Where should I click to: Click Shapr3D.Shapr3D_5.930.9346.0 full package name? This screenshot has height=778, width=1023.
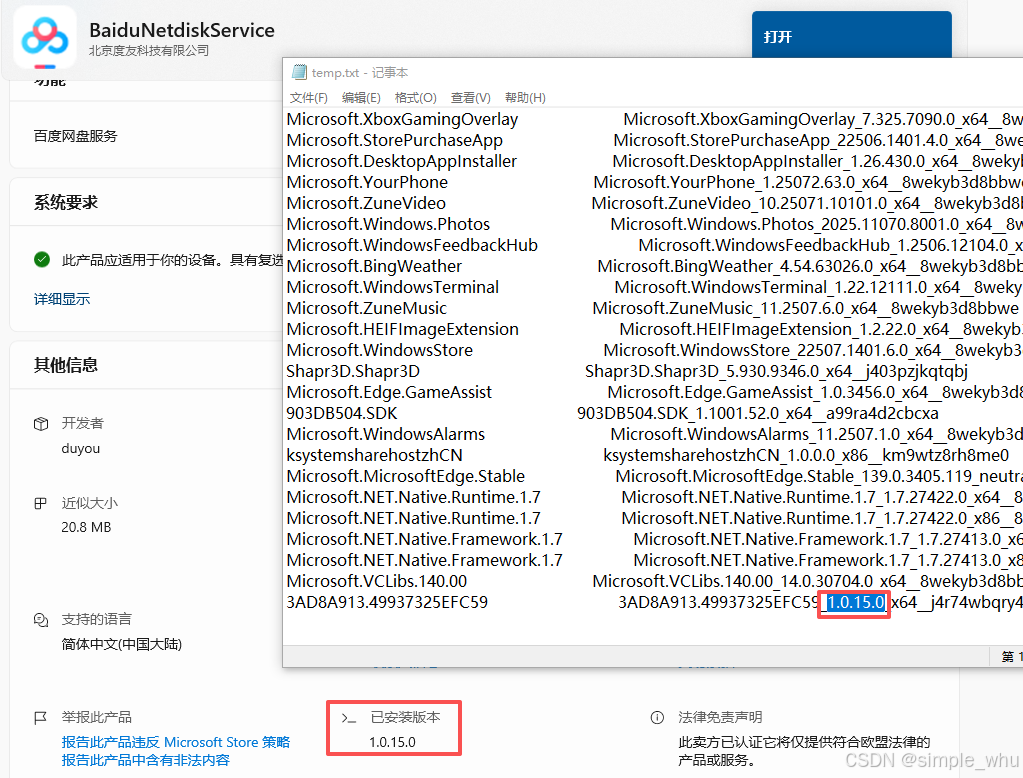[776, 371]
